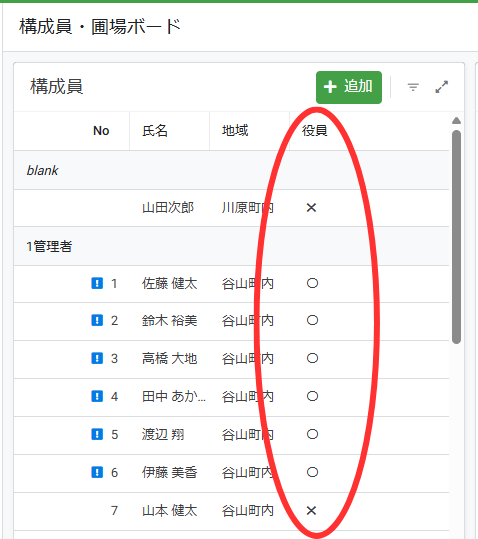Screen dimensions: 478x539
Task: Click blue alert icon on row 4
Action: coord(97,396)
